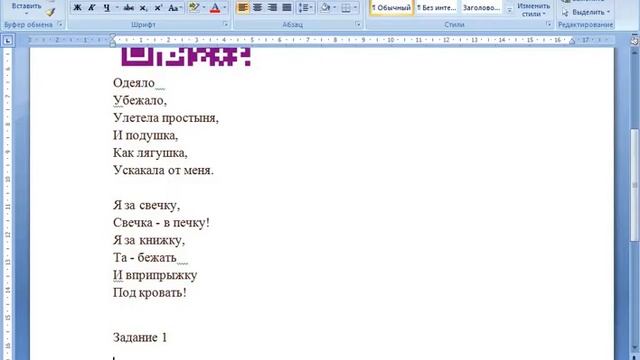
Task: Click the line И вприпрыжку
Action: [x=155, y=275]
